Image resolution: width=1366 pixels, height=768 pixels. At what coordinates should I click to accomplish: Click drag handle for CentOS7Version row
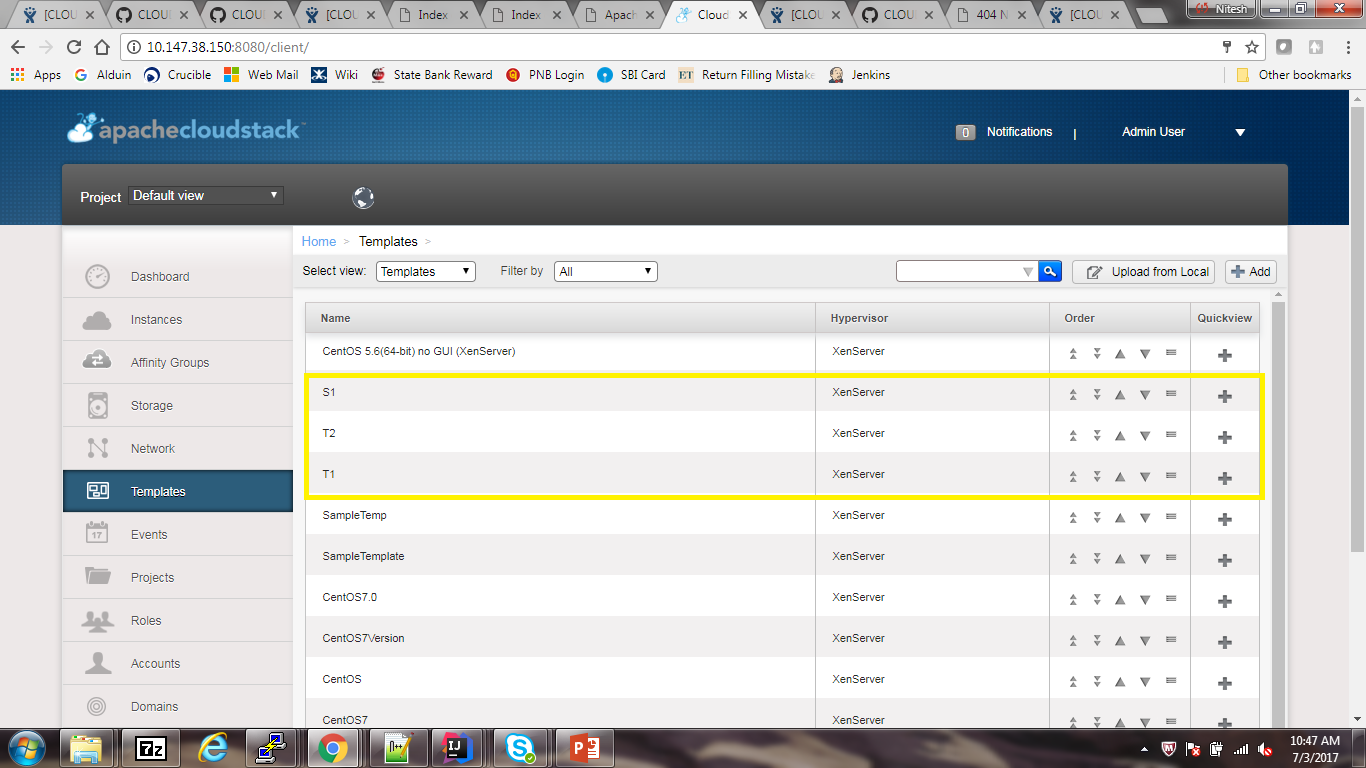point(1171,640)
